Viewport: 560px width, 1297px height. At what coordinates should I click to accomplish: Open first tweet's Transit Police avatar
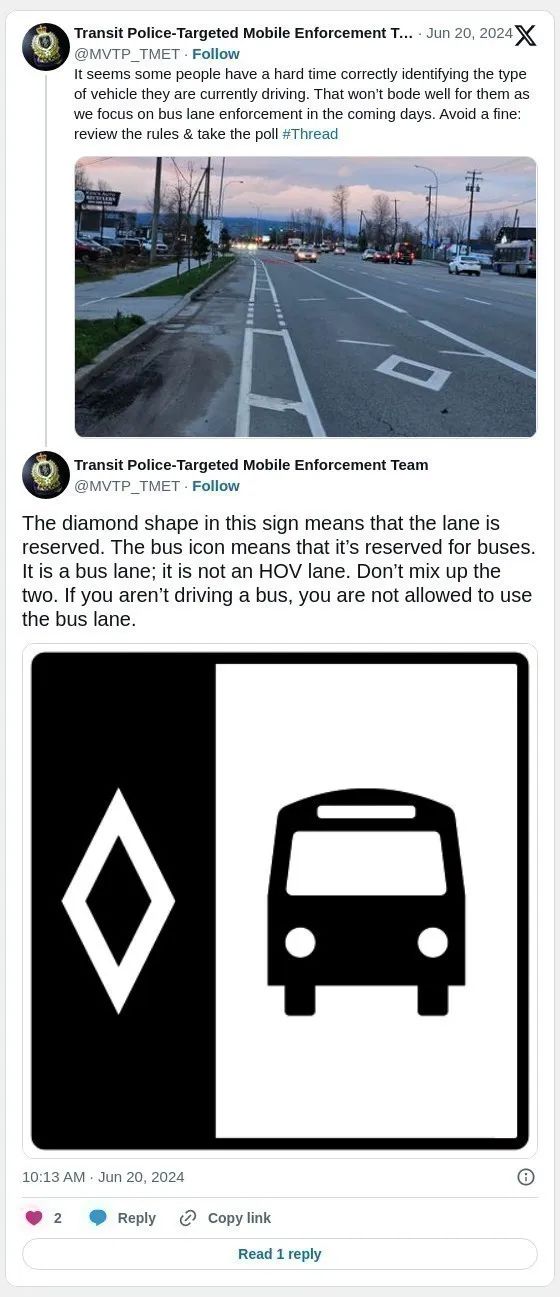coord(46,47)
